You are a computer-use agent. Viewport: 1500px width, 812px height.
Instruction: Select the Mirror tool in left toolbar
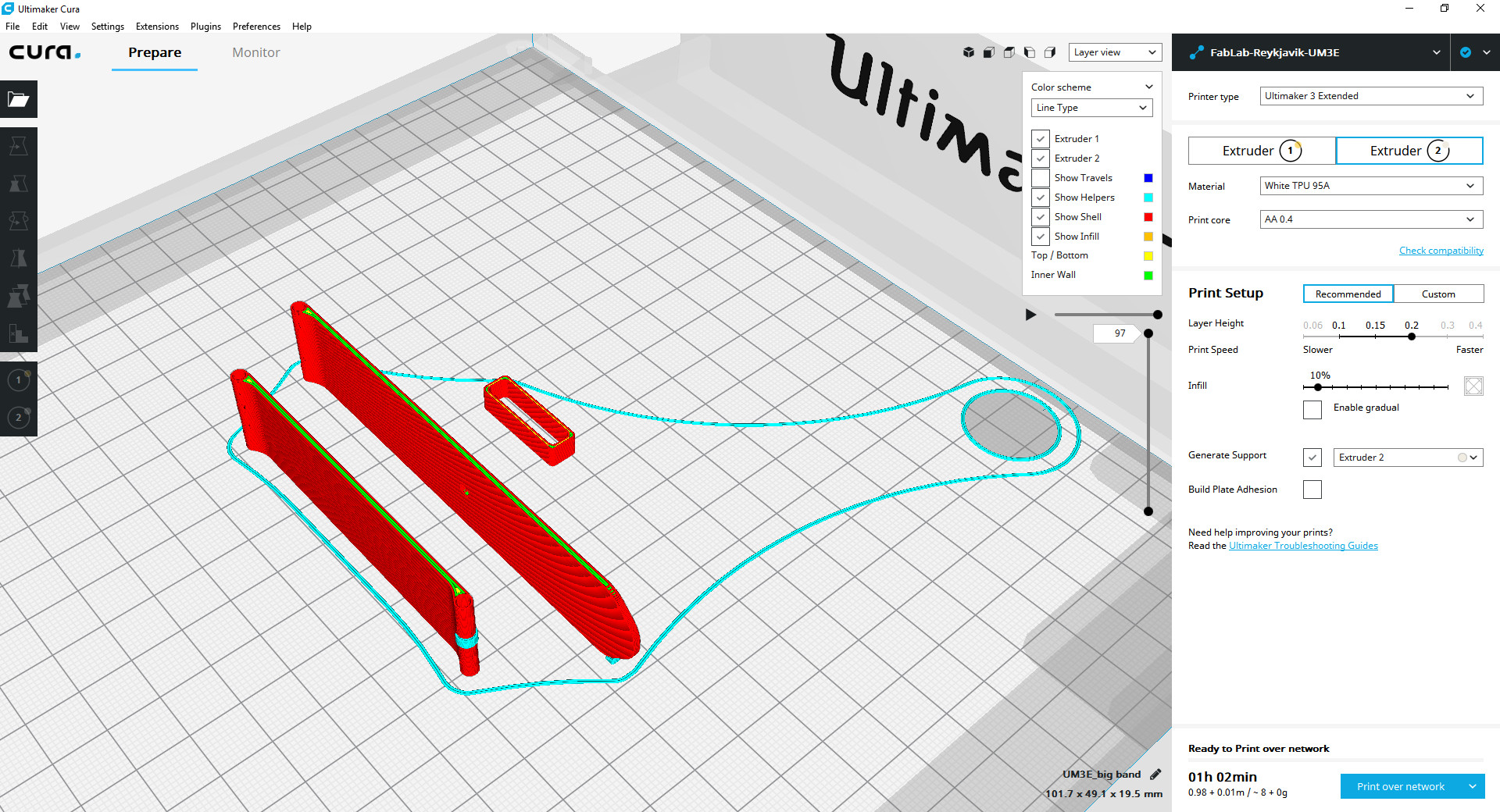(x=19, y=258)
